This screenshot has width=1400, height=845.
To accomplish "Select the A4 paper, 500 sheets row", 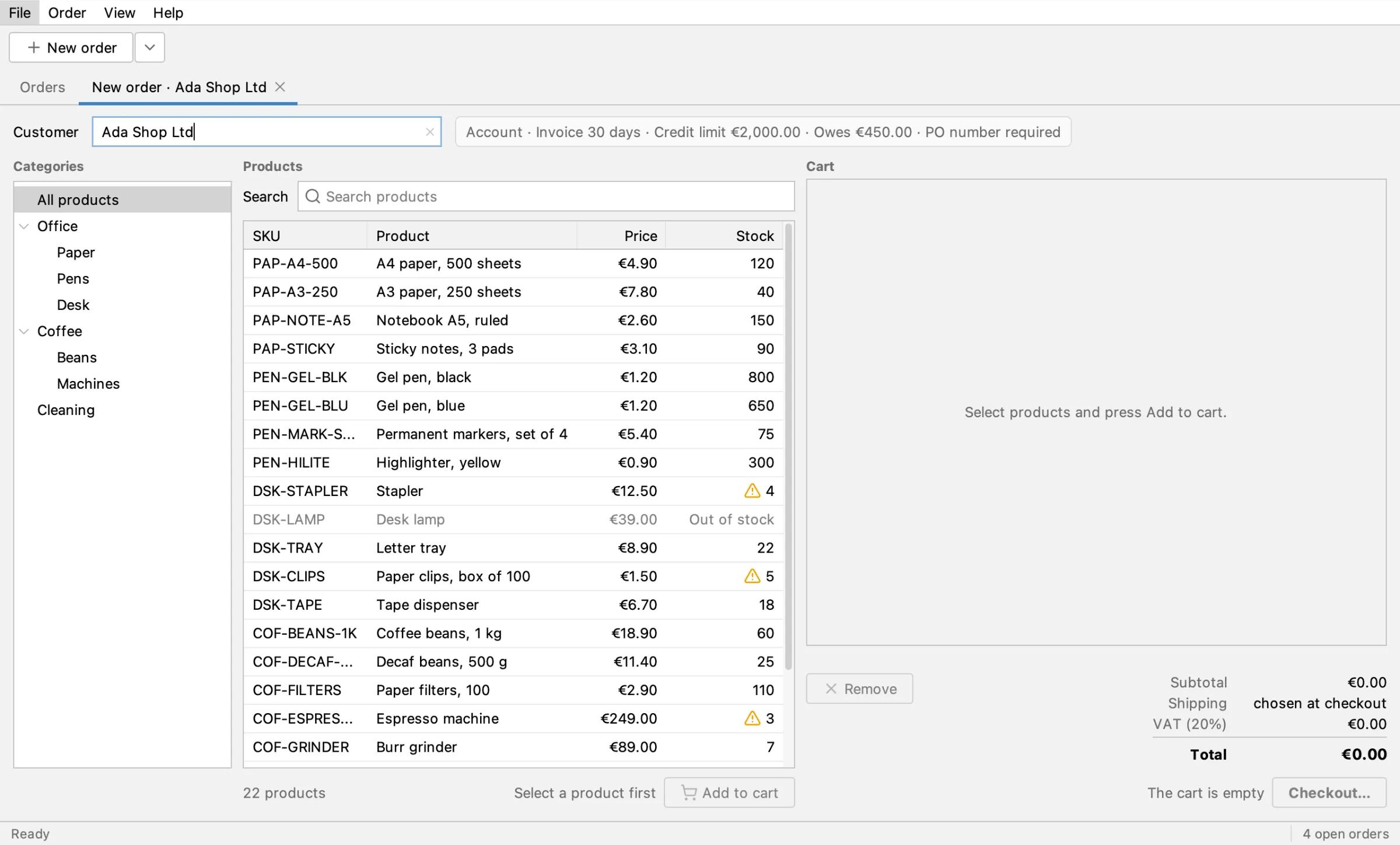I will [x=513, y=264].
